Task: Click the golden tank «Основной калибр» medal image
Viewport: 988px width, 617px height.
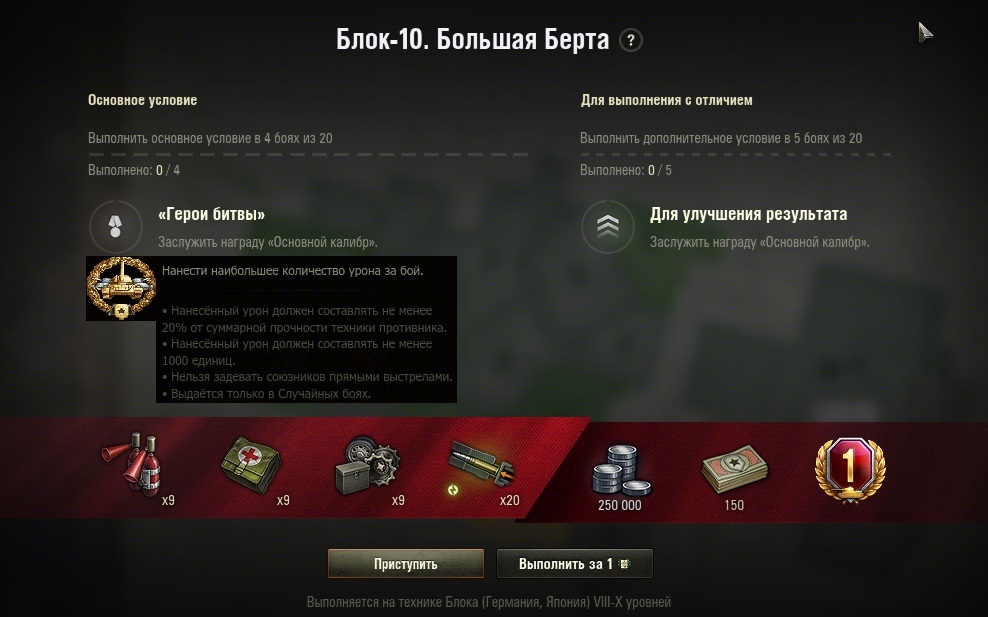Action: (121, 289)
